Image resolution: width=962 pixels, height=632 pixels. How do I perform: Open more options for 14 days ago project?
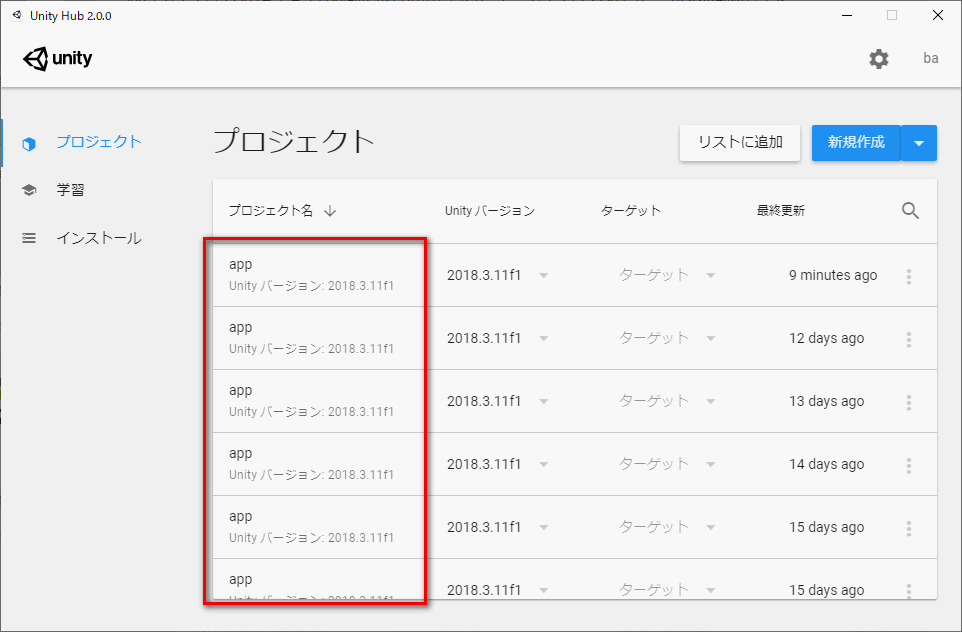[x=909, y=466]
